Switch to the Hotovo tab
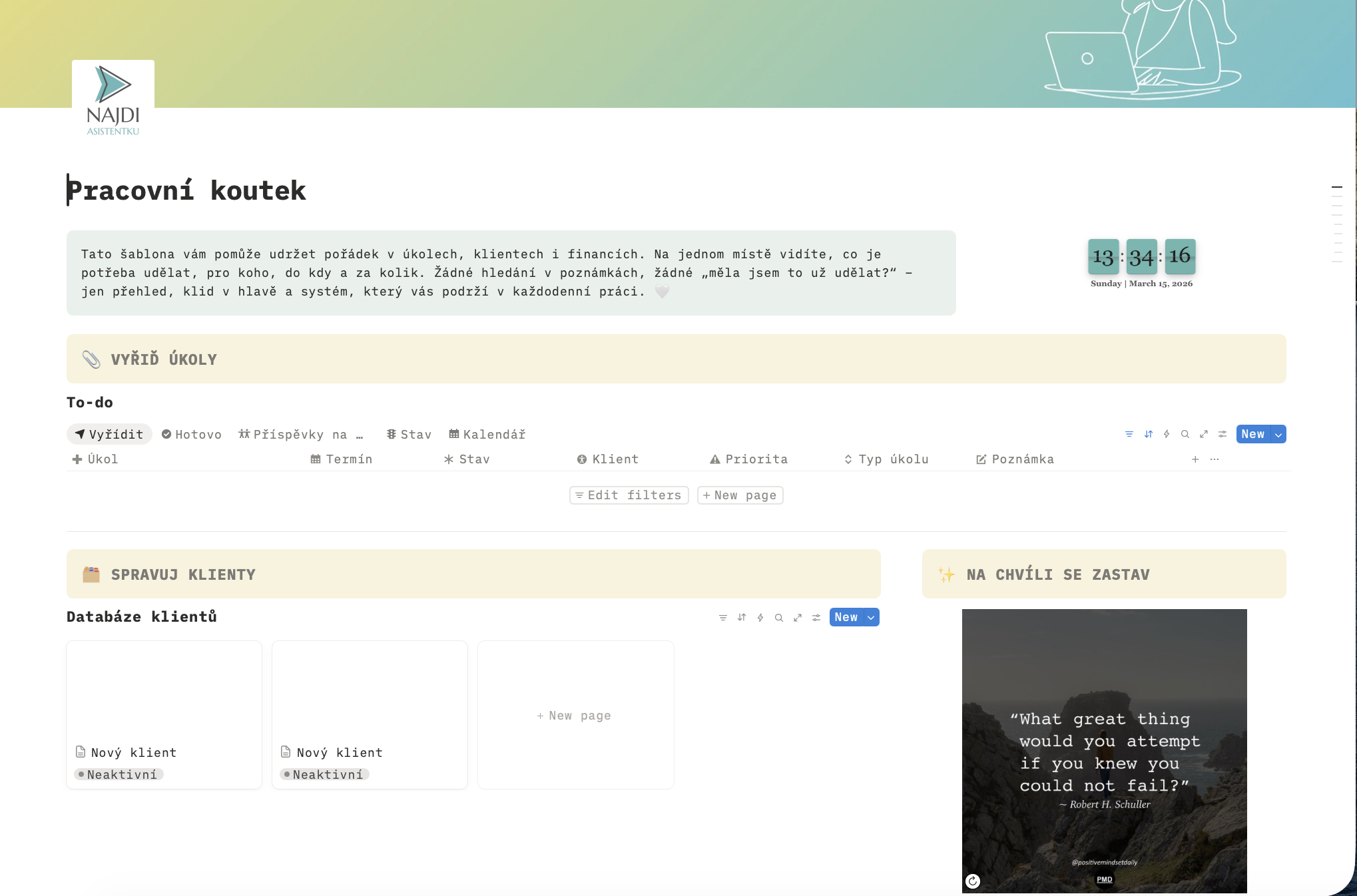 pyautogui.click(x=192, y=434)
